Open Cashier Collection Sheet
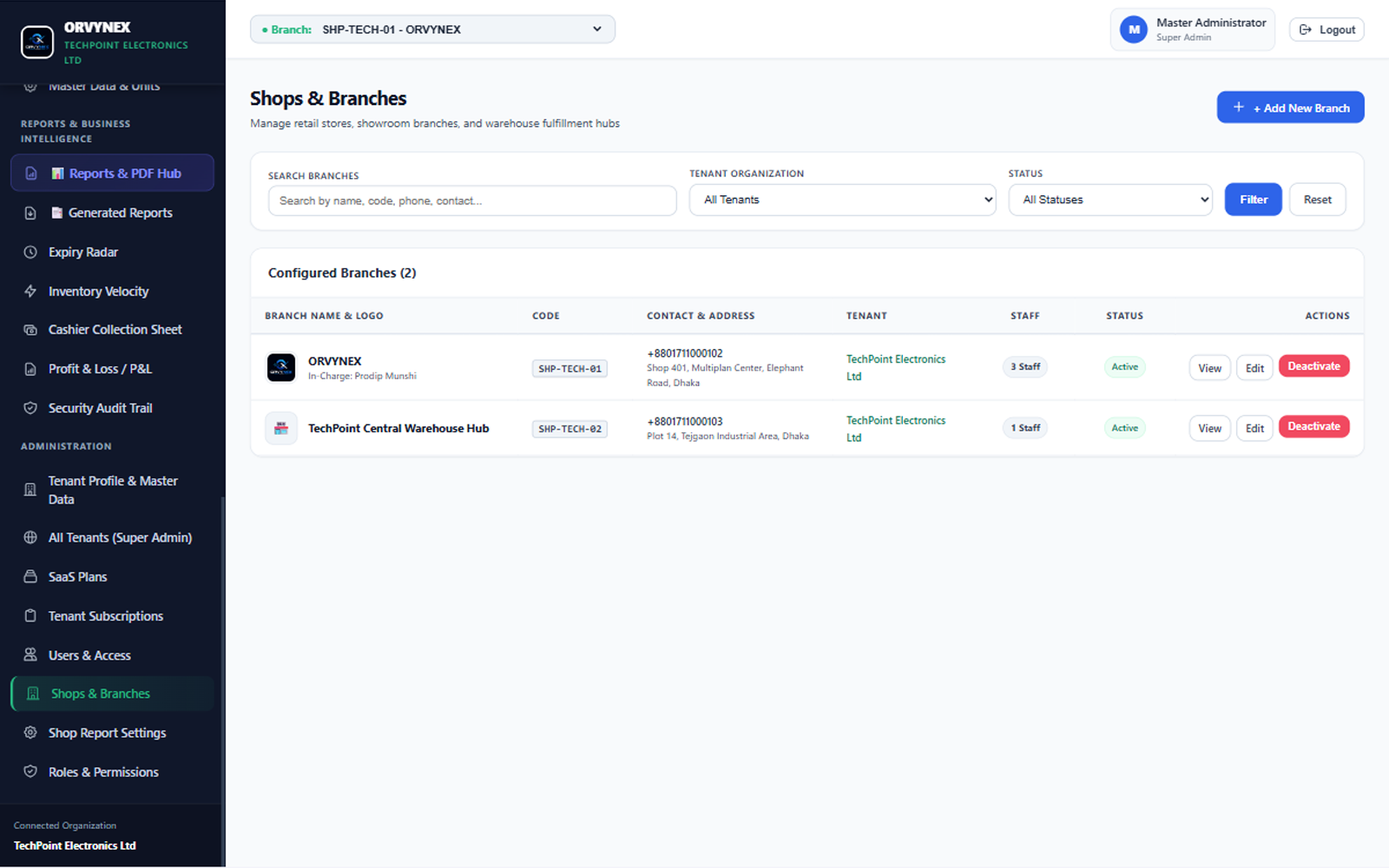The height and width of the screenshot is (868, 1389). 112,330
